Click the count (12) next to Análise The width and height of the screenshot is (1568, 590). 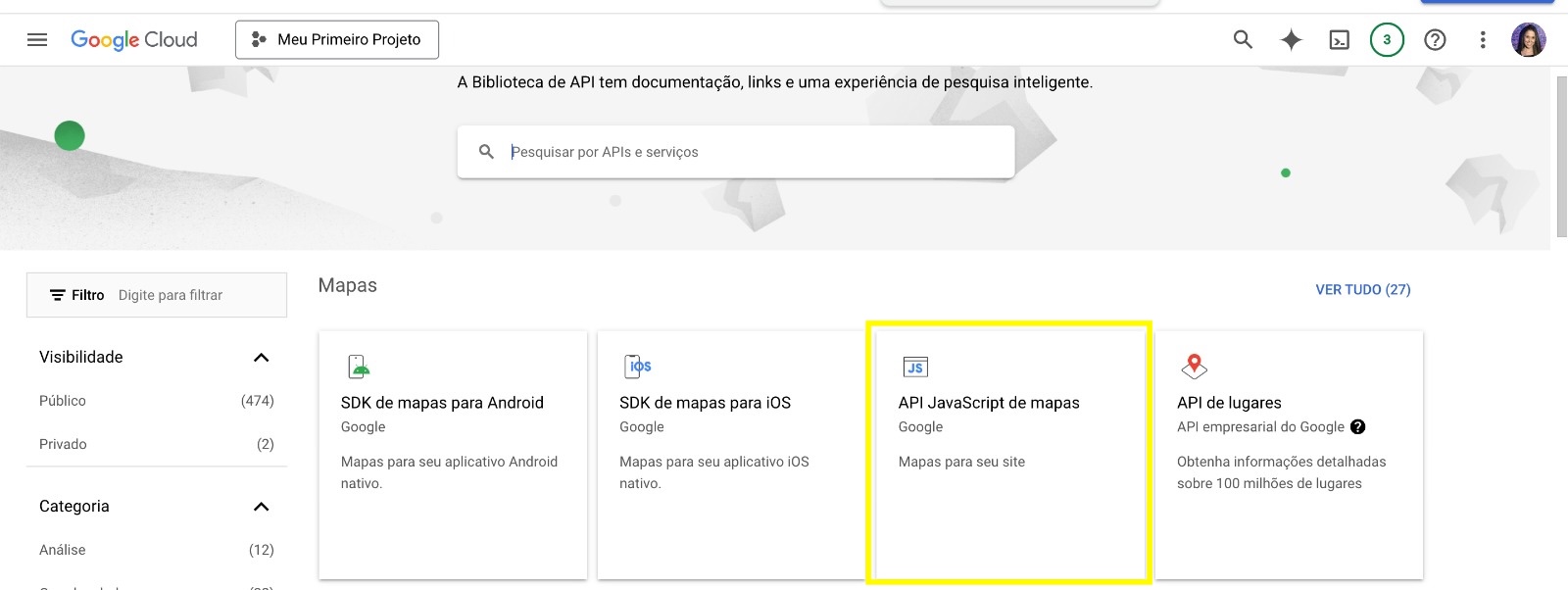[x=262, y=550]
